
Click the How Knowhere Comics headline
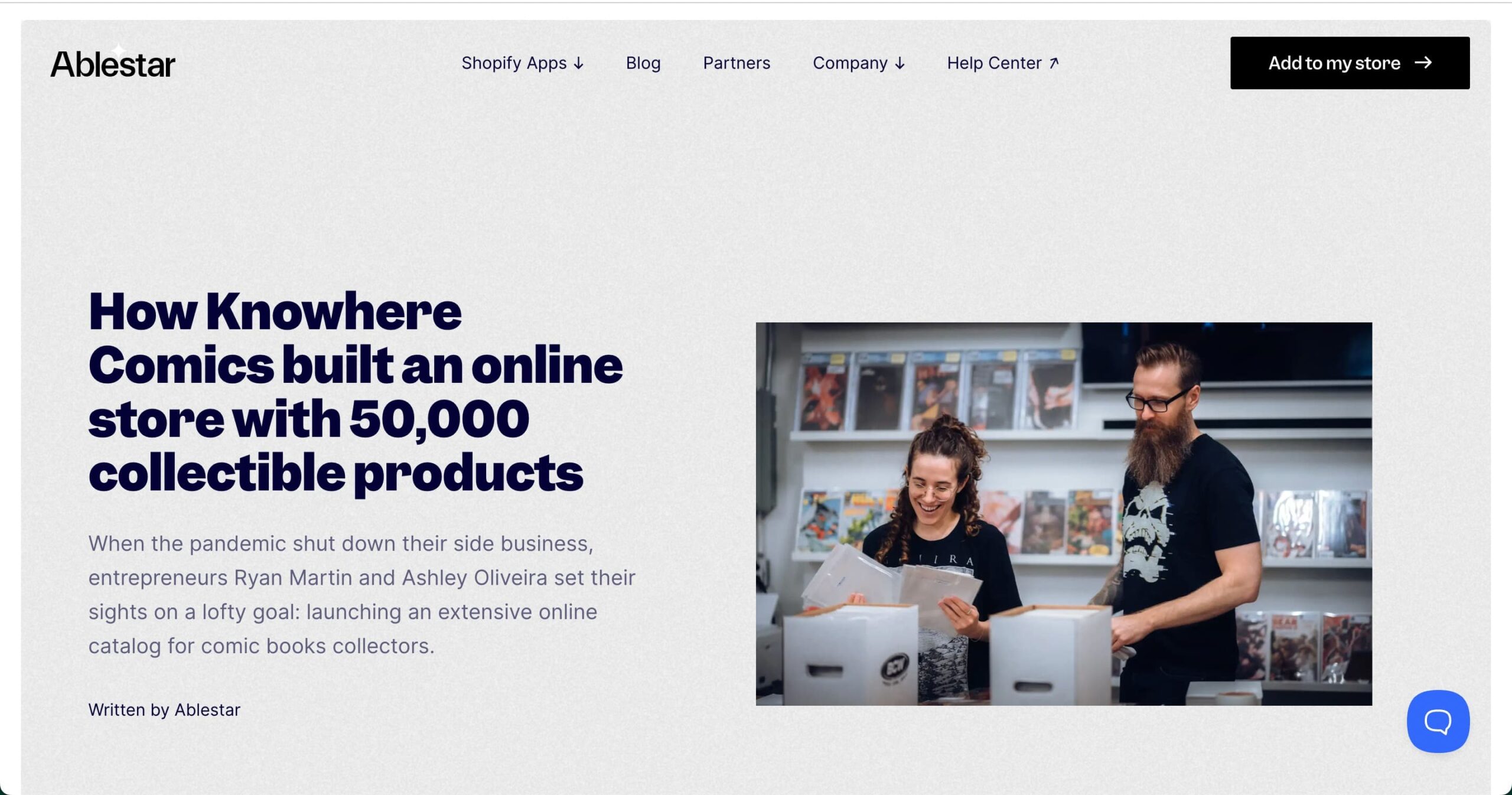pyautogui.click(x=356, y=392)
